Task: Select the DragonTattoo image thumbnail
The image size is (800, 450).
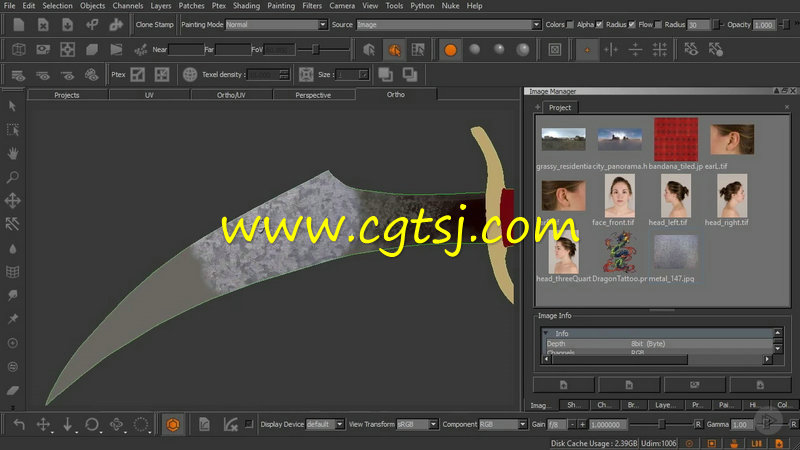Action: tap(619, 252)
